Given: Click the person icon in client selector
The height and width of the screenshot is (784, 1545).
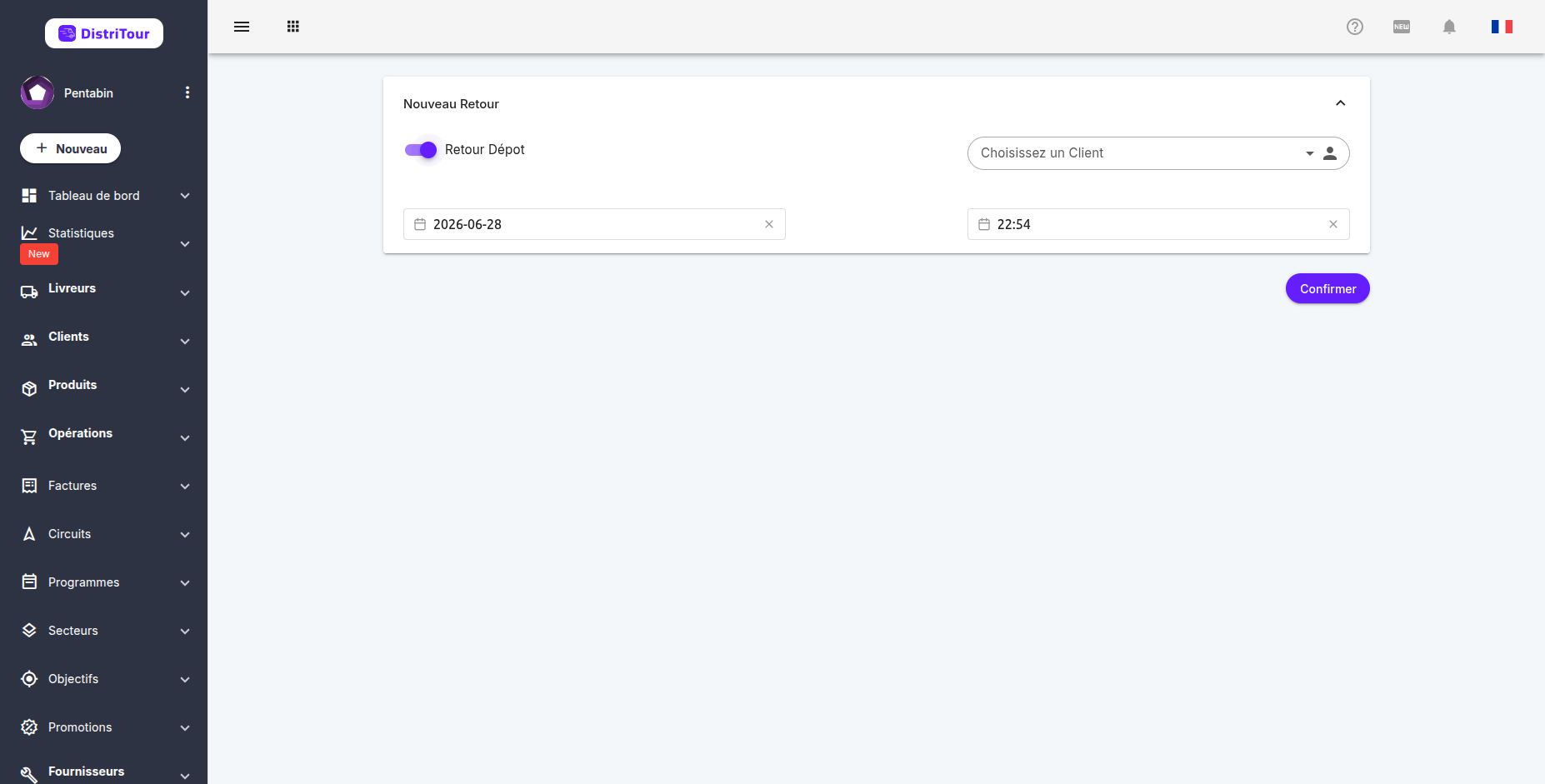Looking at the screenshot, I should tap(1330, 153).
